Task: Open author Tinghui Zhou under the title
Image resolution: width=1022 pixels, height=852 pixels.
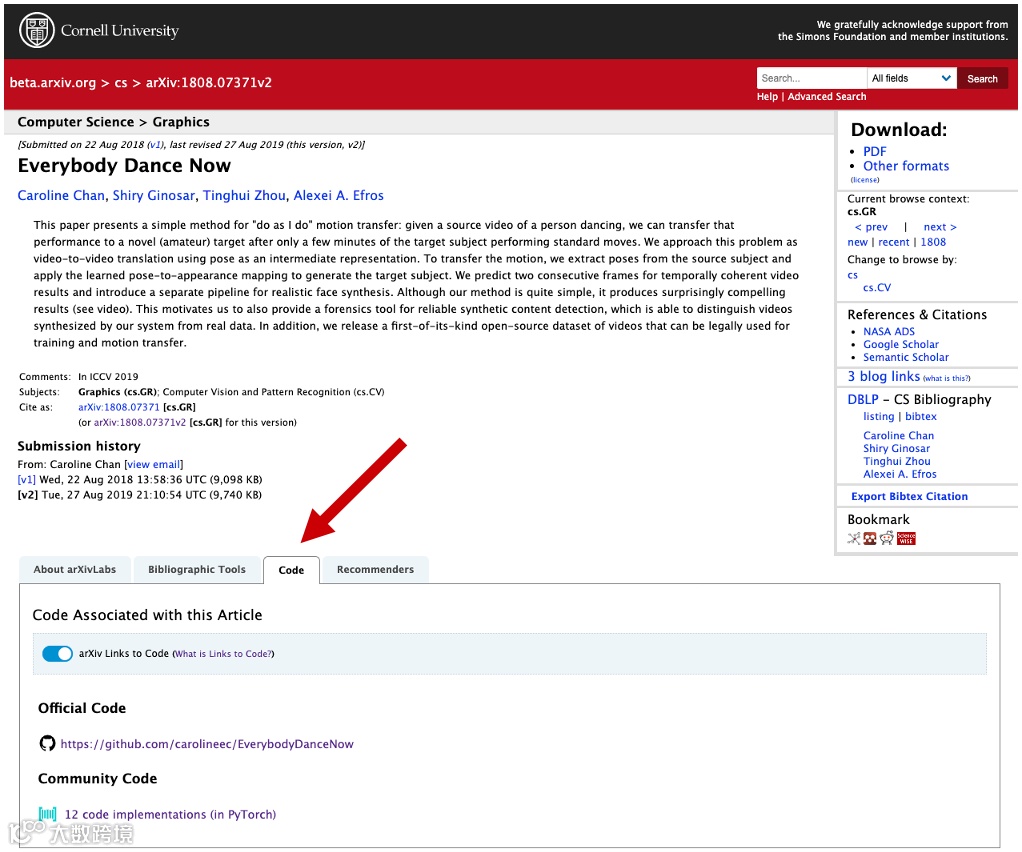Action: pyautogui.click(x=244, y=196)
